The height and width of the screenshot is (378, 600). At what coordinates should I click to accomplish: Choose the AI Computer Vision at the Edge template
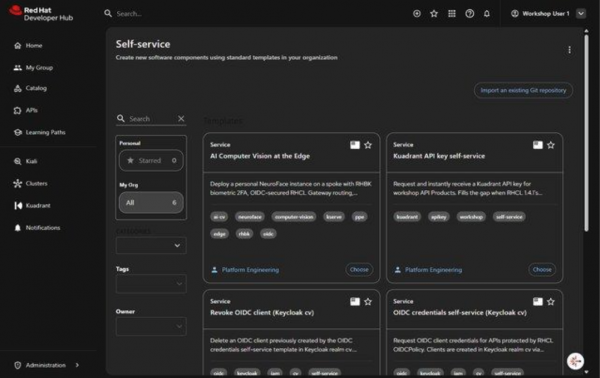coord(359,270)
